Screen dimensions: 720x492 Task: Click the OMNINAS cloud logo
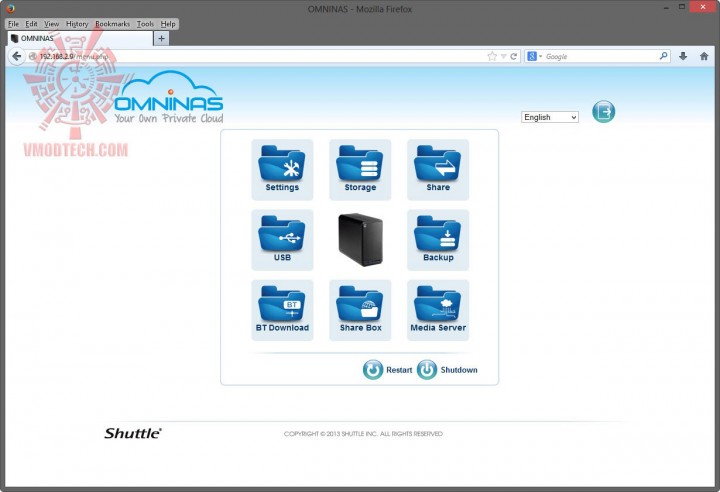169,97
